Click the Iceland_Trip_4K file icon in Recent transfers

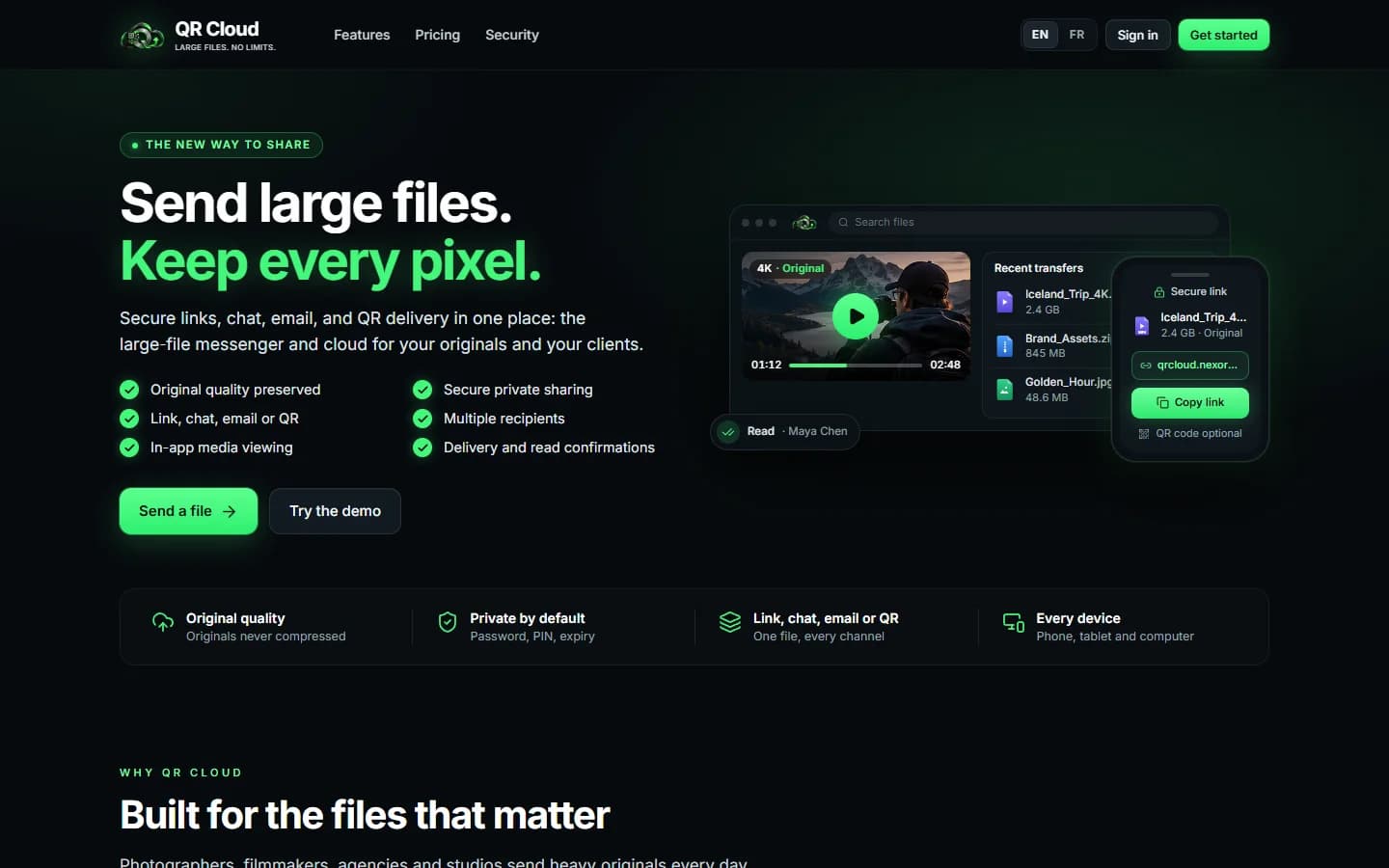tap(1004, 302)
